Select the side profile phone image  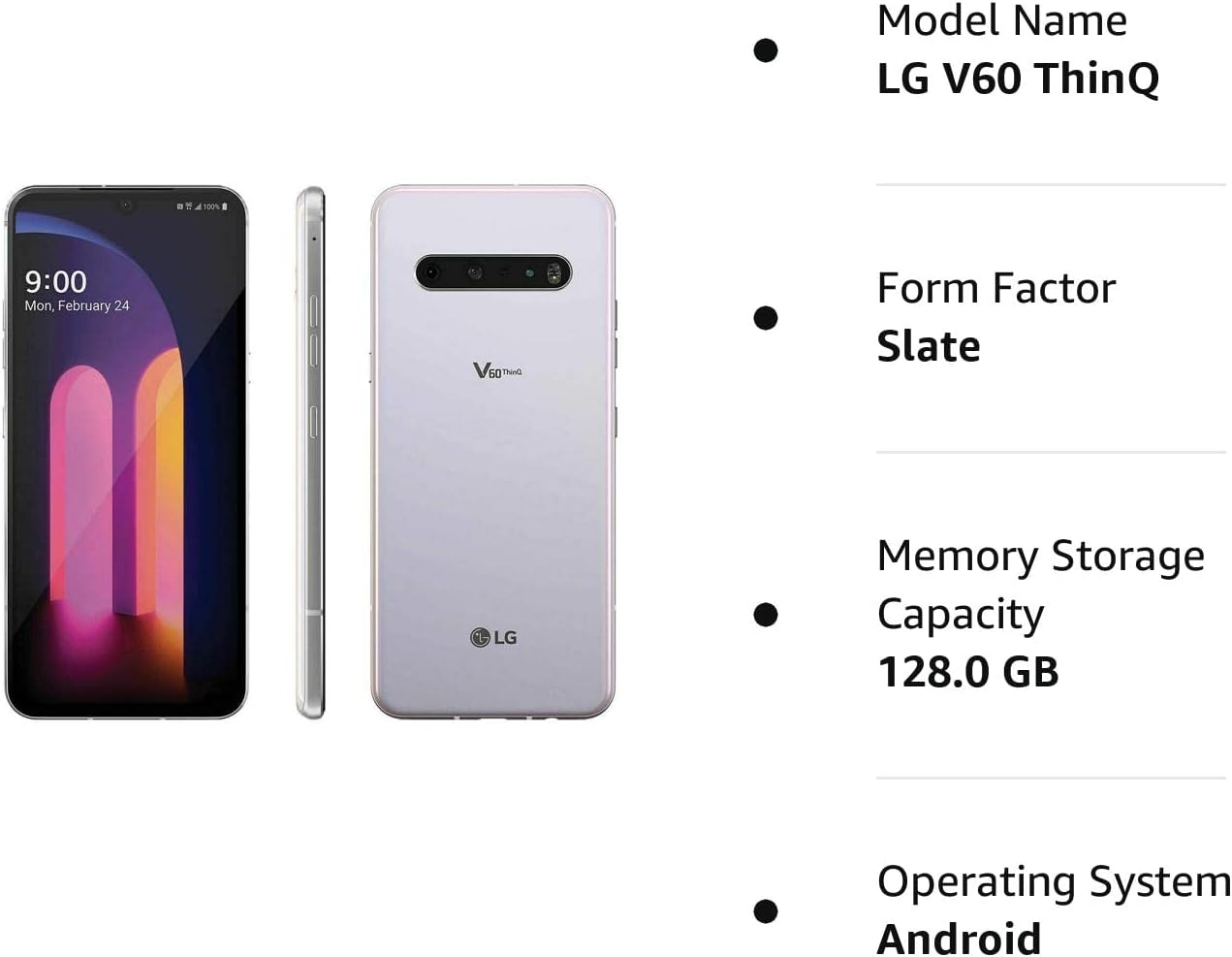310,453
